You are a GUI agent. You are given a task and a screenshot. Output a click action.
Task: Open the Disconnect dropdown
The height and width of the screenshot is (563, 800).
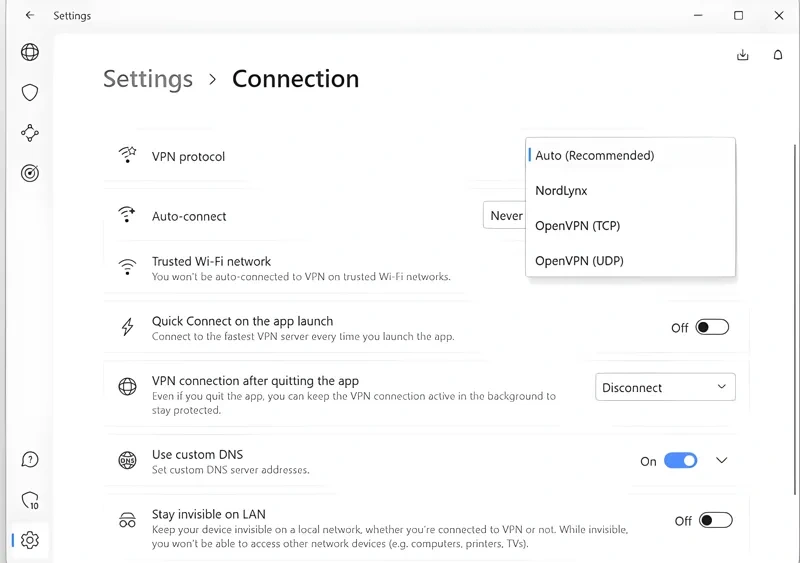coord(665,387)
